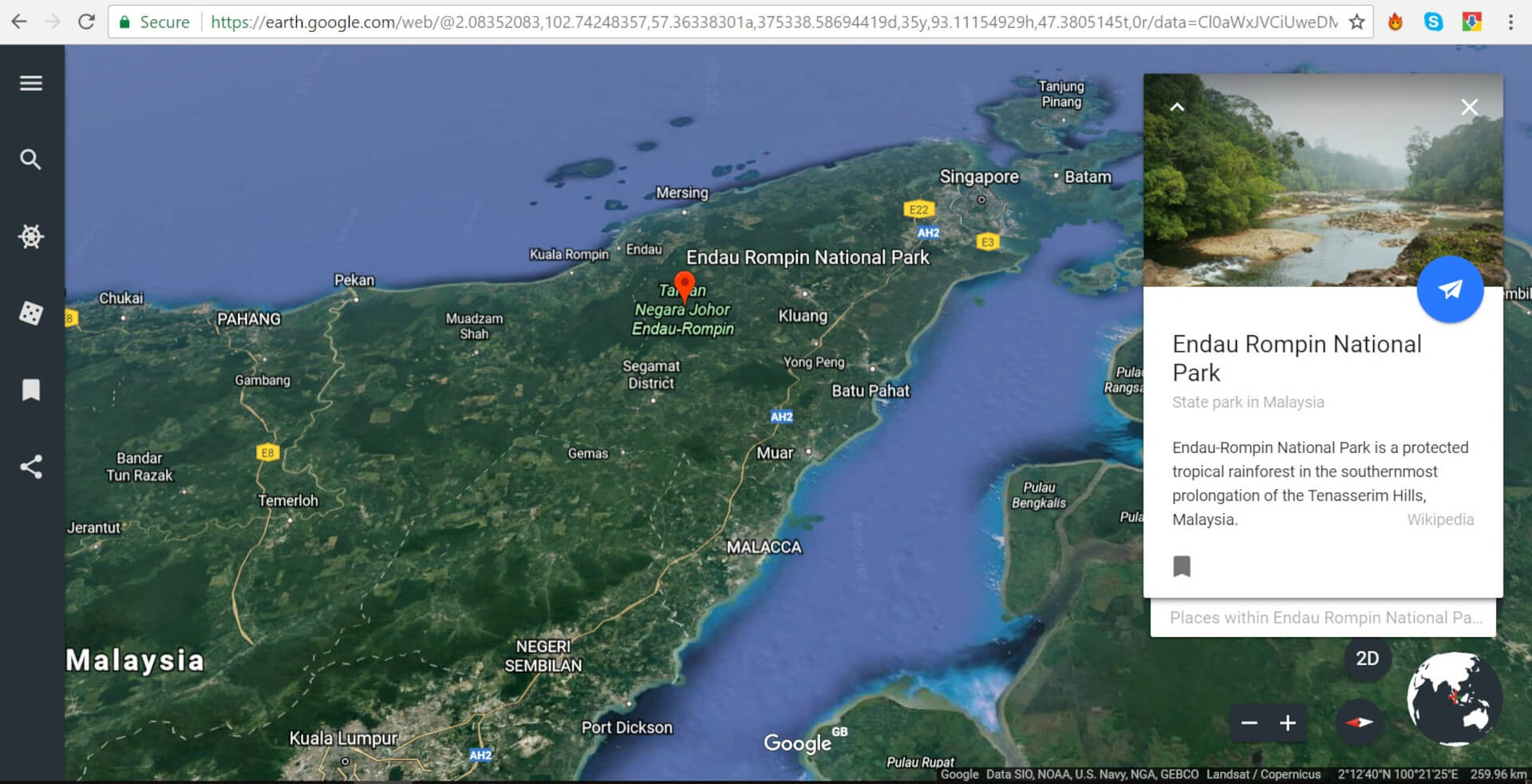This screenshot has height=784, width=1532.
Task: Click the red map pin marker
Action: 685,286
